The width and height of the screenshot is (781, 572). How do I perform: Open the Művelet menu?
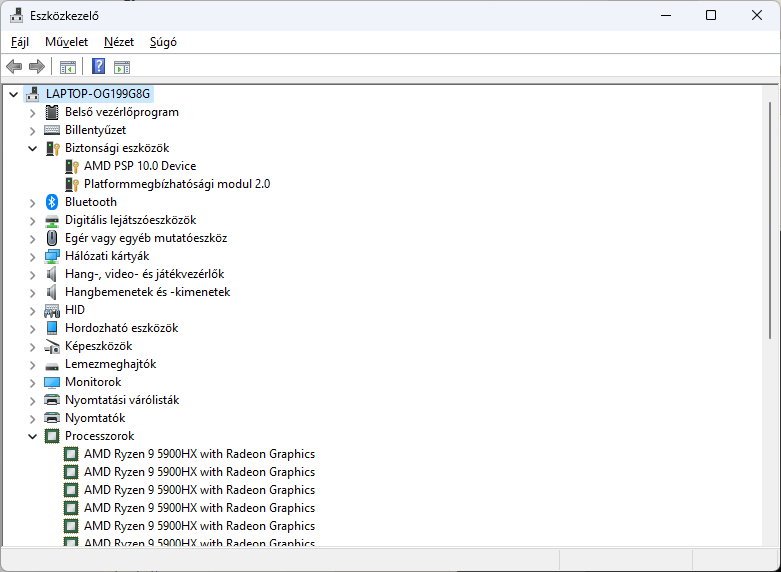pyautogui.click(x=66, y=42)
